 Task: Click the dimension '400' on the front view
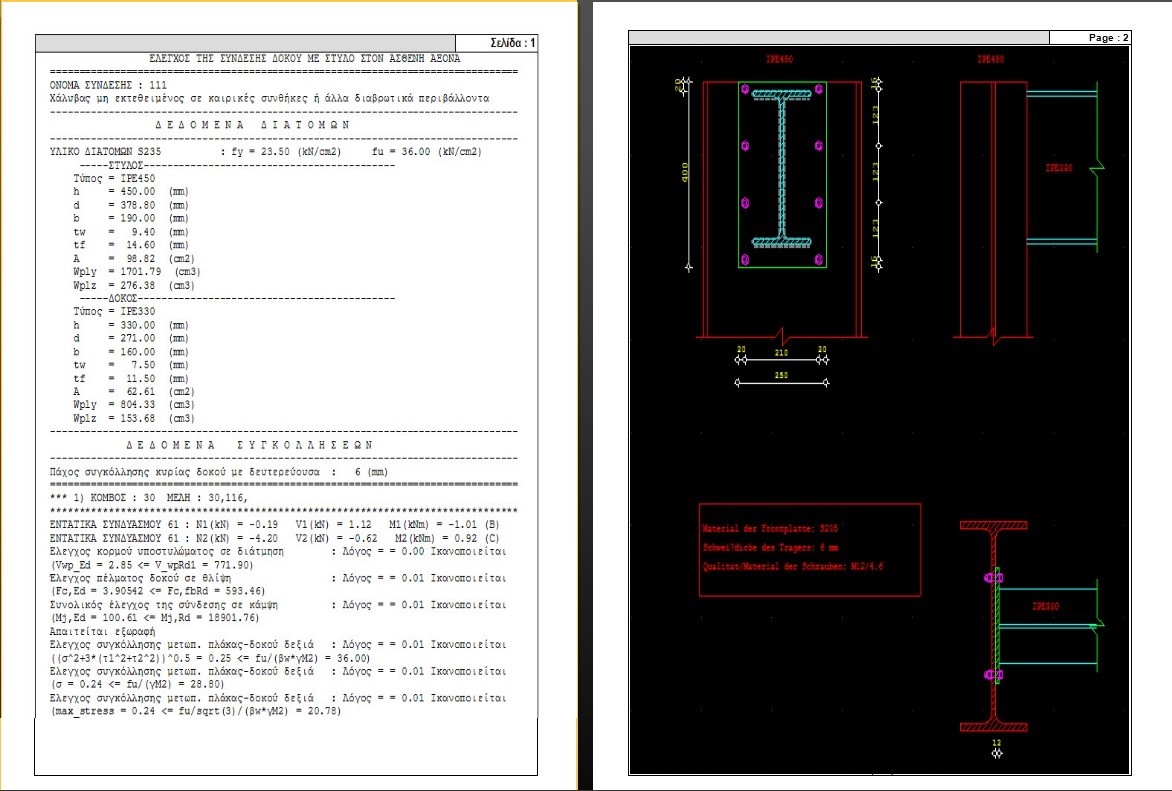pyautogui.click(x=684, y=173)
